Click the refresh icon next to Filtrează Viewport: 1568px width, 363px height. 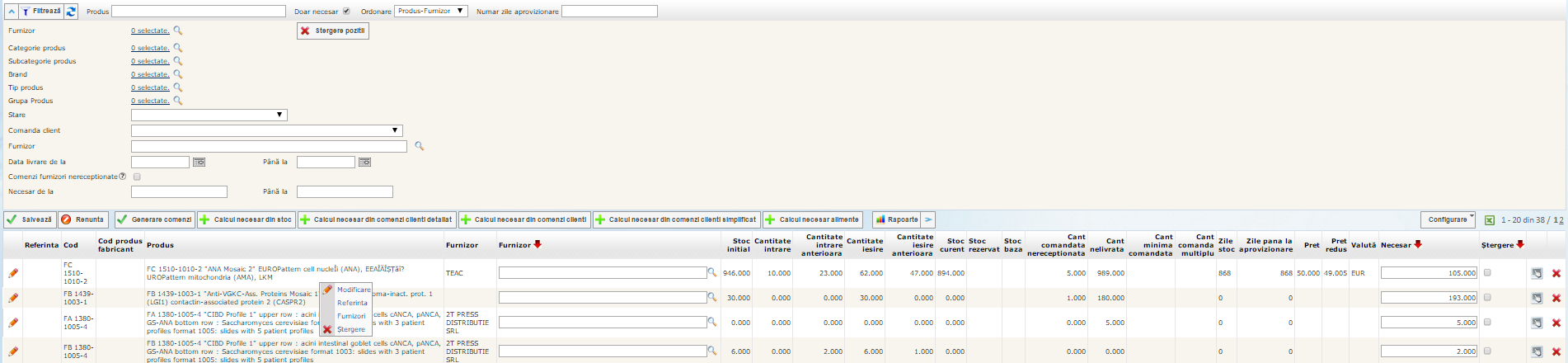[72, 12]
